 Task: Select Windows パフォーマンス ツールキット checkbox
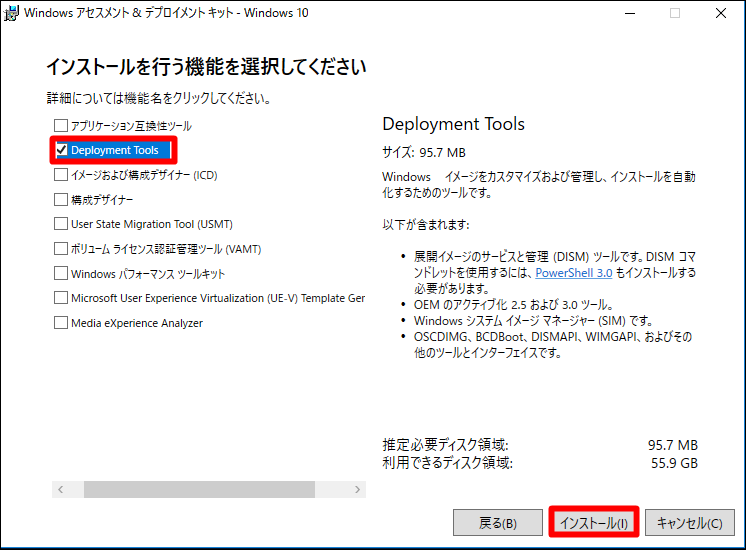point(61,273)
